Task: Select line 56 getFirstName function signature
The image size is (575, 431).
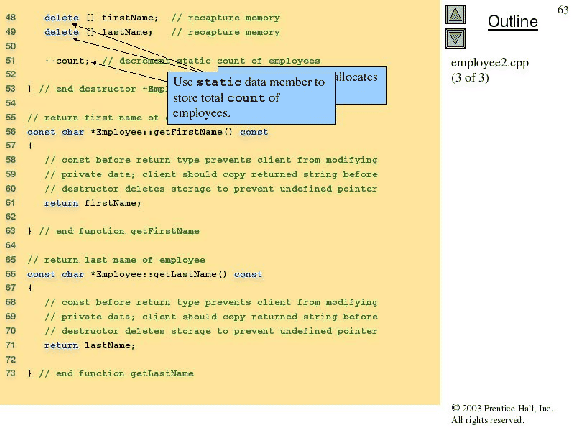Action: point(147,132)
